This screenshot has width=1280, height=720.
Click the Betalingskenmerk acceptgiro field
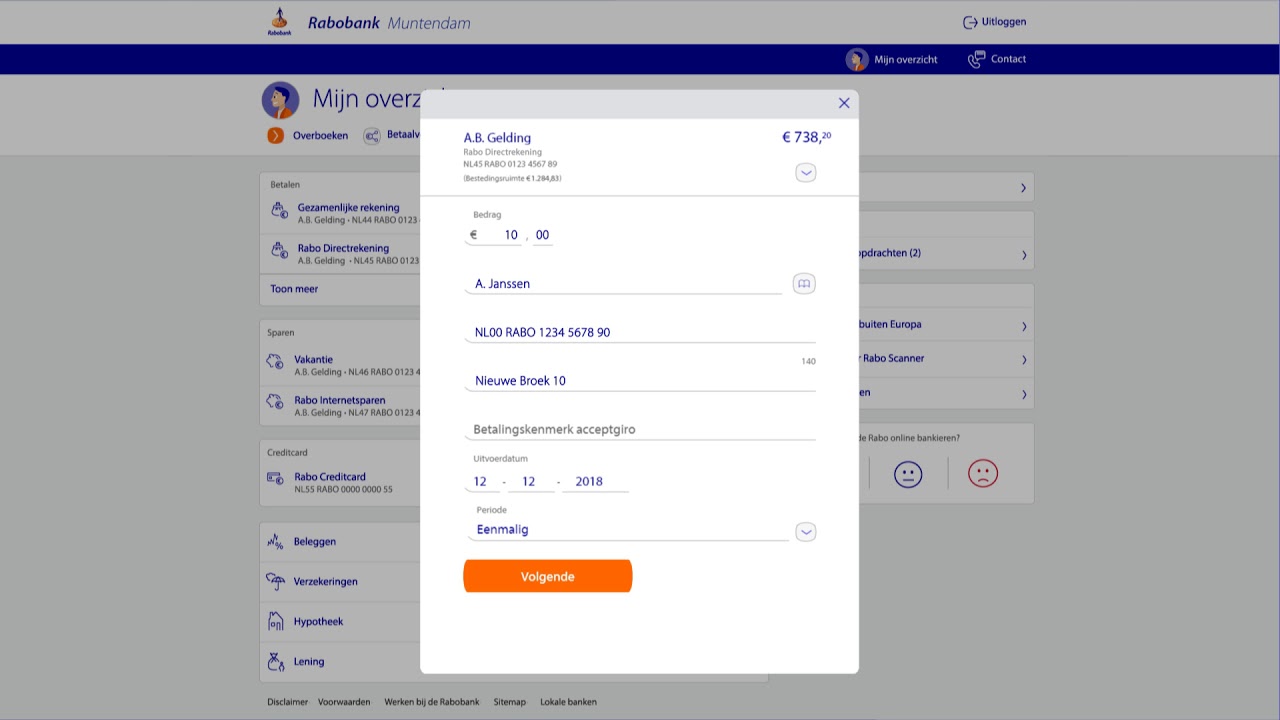coord(640,429)
